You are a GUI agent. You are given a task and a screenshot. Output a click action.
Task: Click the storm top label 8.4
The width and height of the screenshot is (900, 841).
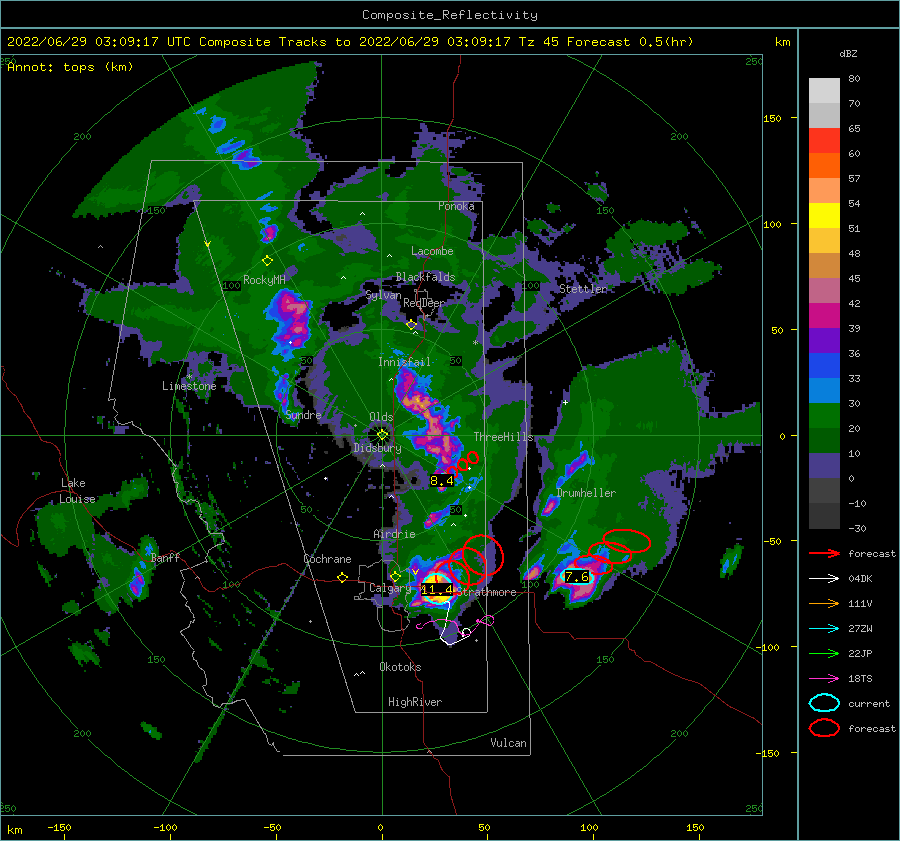441,480
